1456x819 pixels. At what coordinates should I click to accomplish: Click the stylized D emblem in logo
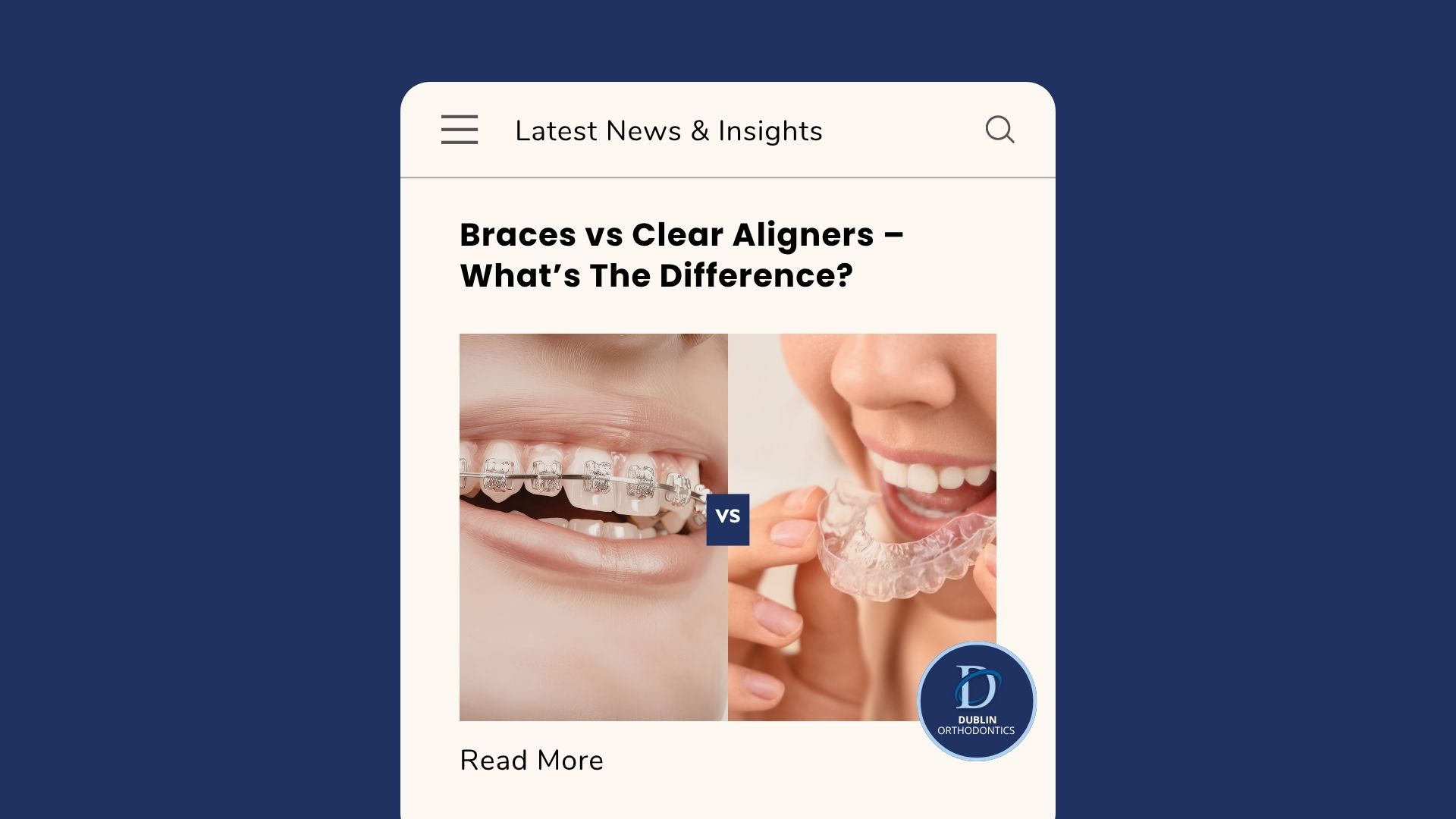point(977,686)
